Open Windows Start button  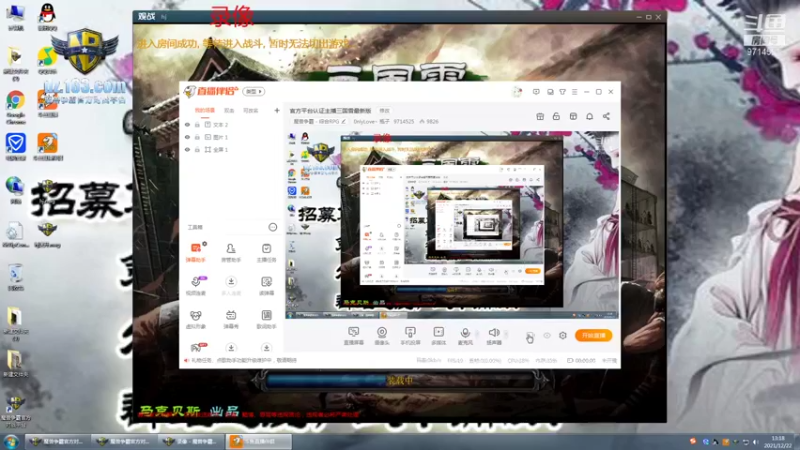(x=11, y=441)
